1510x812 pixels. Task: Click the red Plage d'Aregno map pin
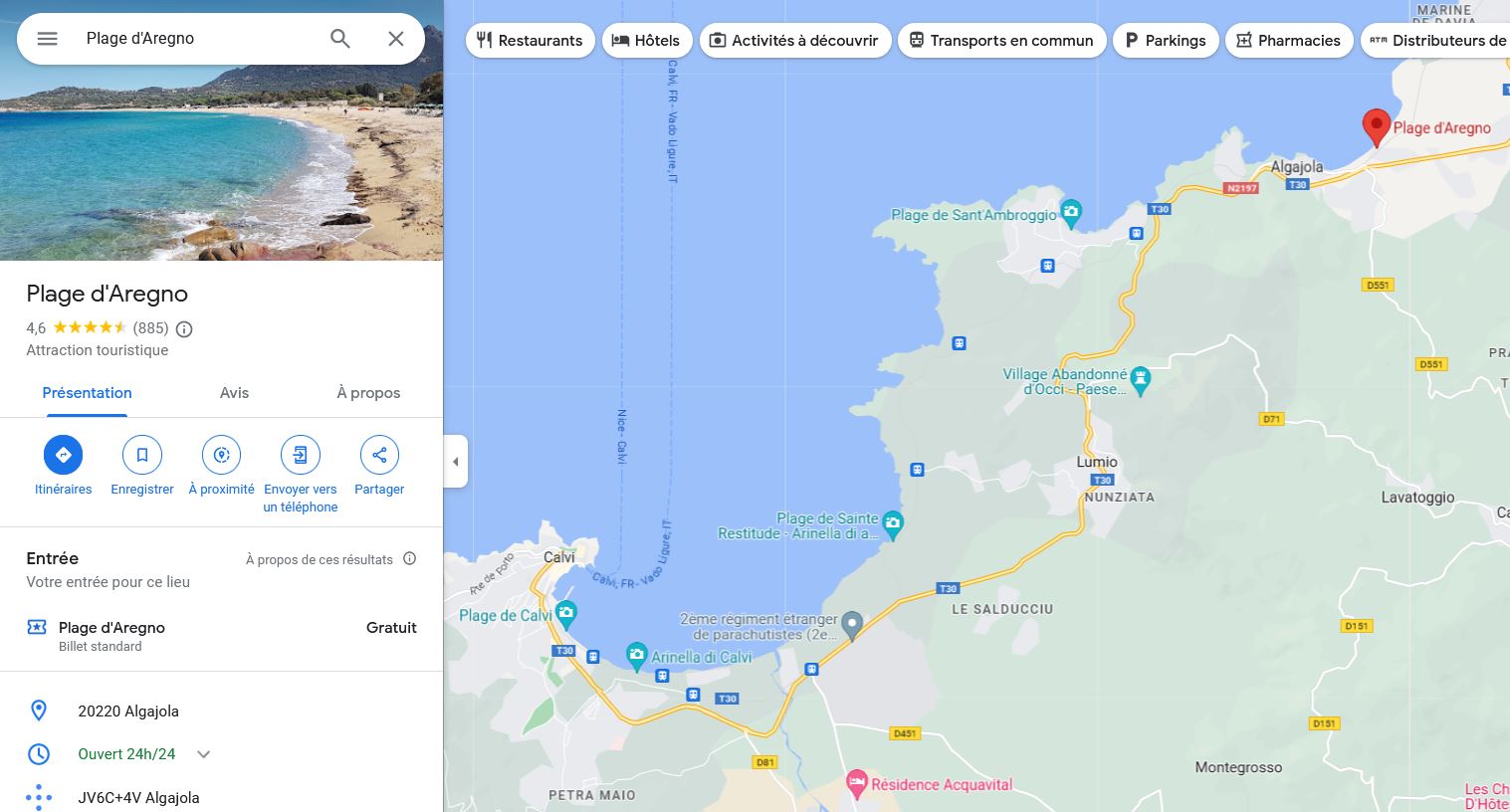click(1377, 128)
